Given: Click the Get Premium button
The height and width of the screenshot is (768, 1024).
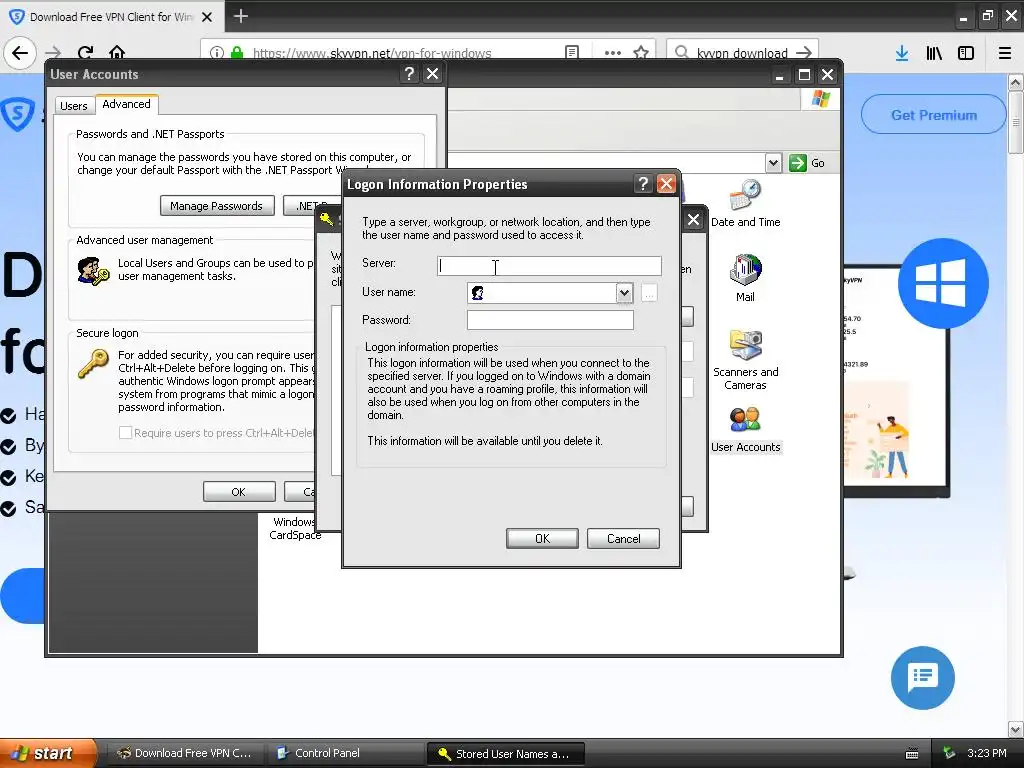Looking at the screenshot, I should 934,115.
